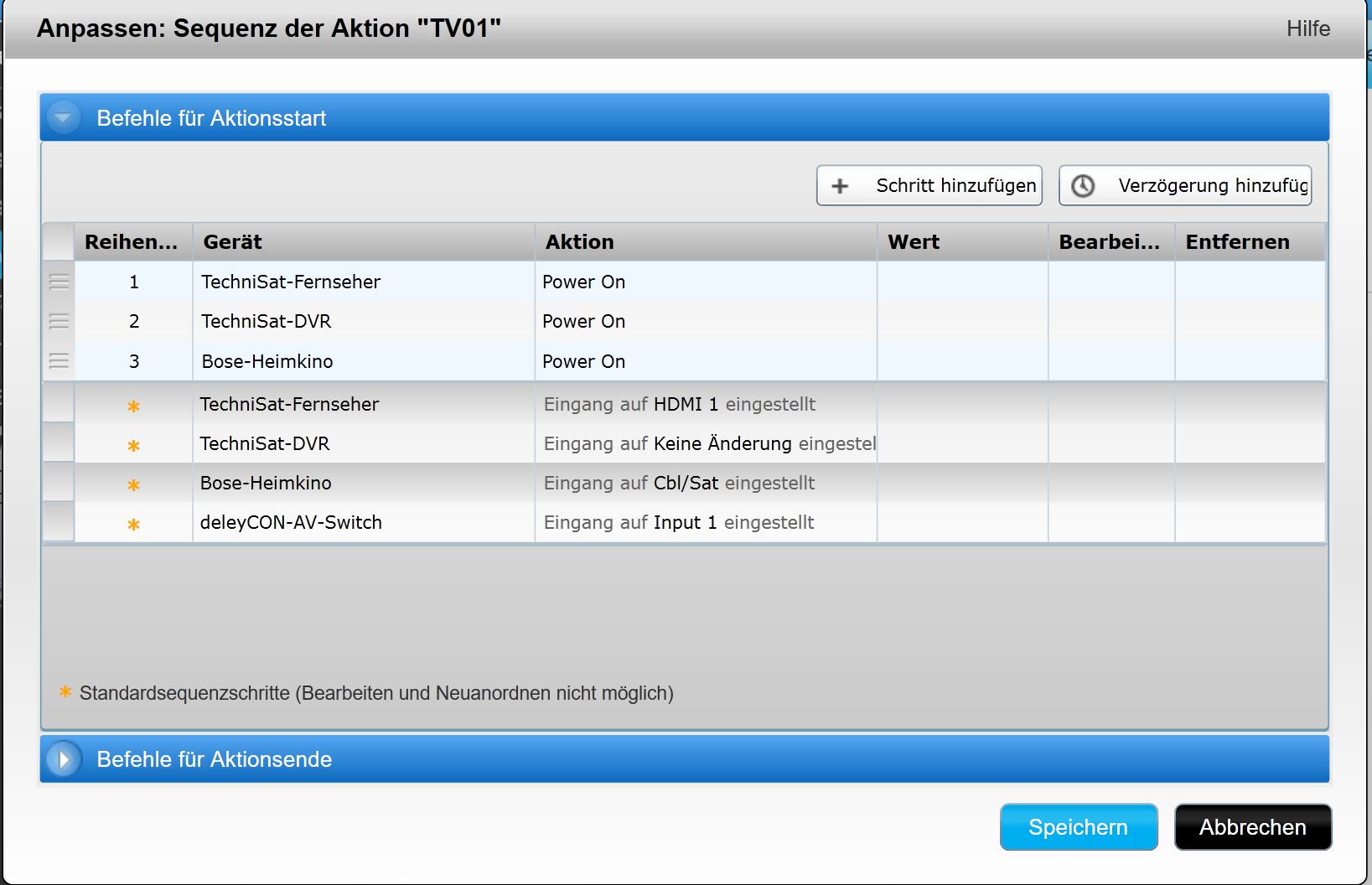Click asterisk icon next to deleyCON-AV-Switch
The image size is (1372, 885).
133,525
